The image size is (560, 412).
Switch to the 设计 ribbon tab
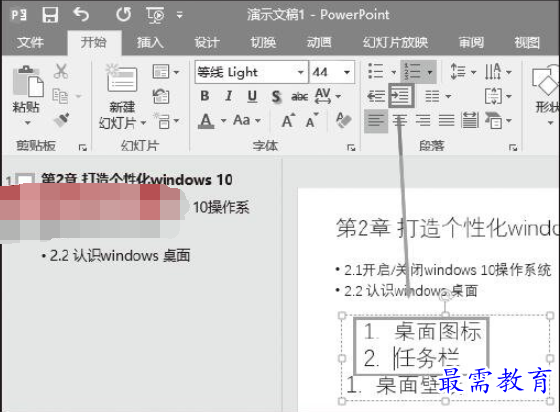[207, 42]
